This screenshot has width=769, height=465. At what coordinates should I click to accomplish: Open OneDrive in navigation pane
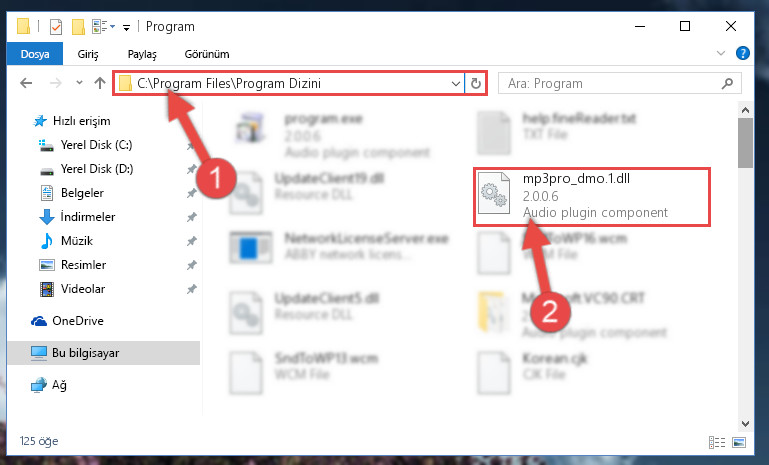pos(77,321)
